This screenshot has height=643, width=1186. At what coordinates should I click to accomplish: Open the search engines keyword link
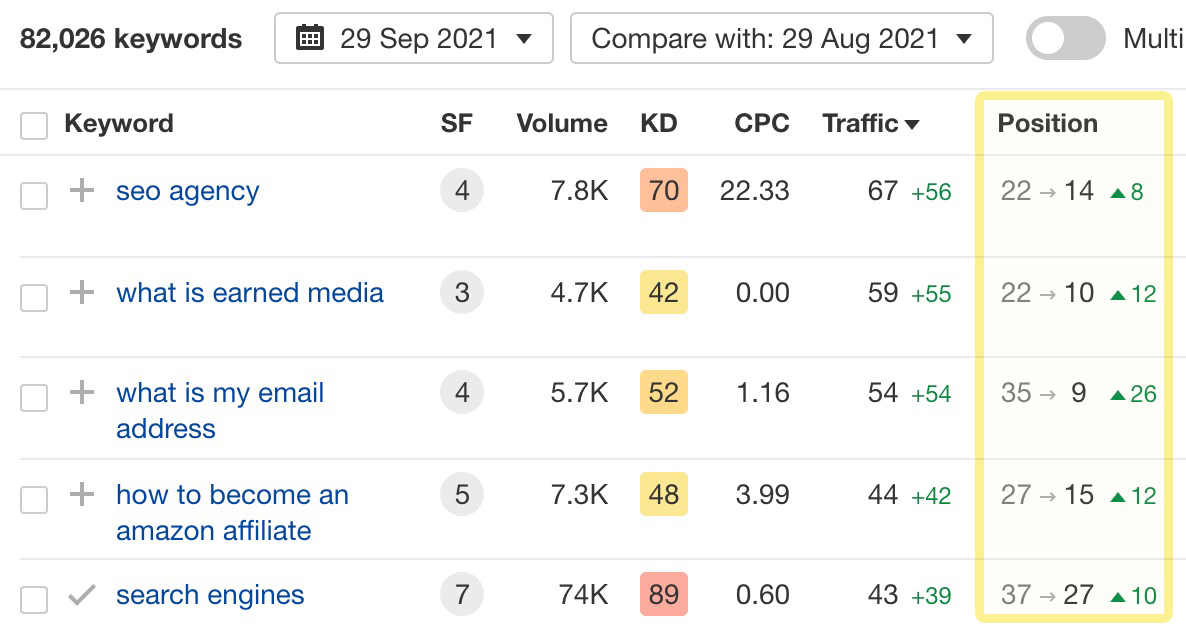point(210,595)
